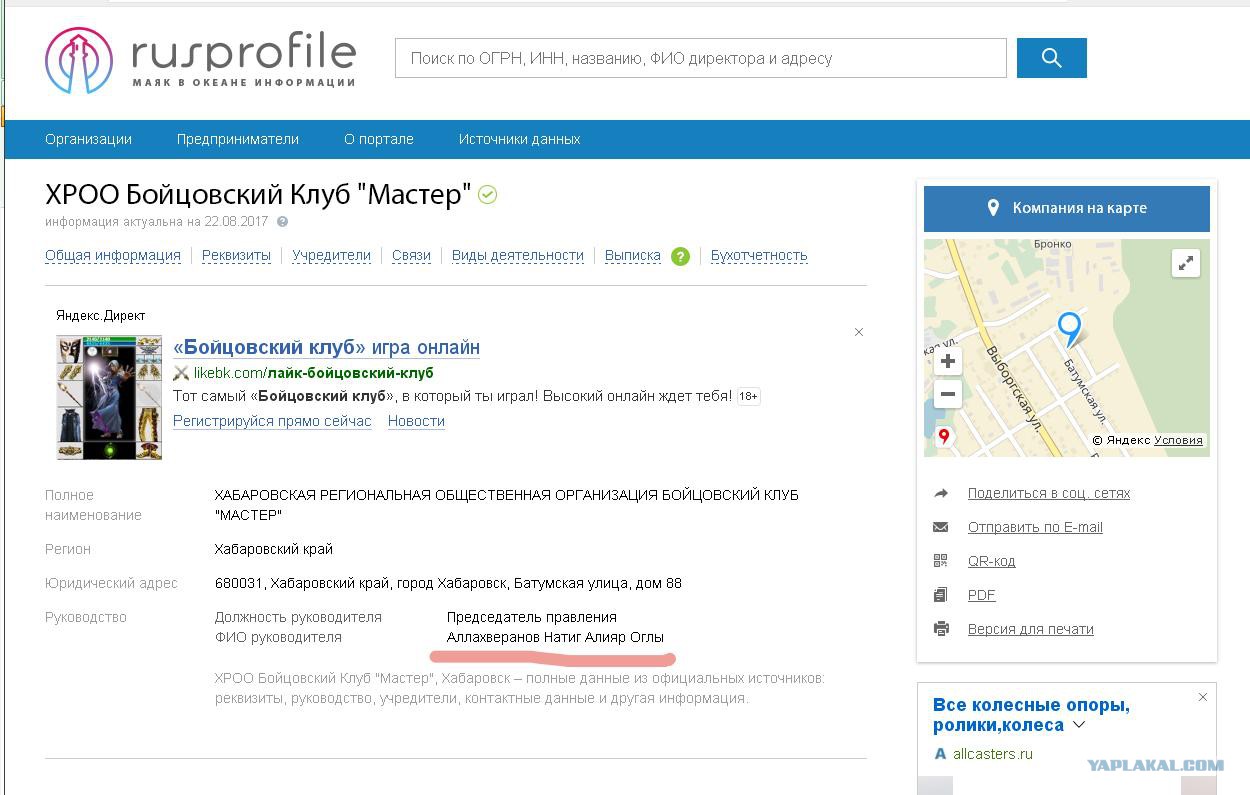Click the share arrow icon

[940, 493]
